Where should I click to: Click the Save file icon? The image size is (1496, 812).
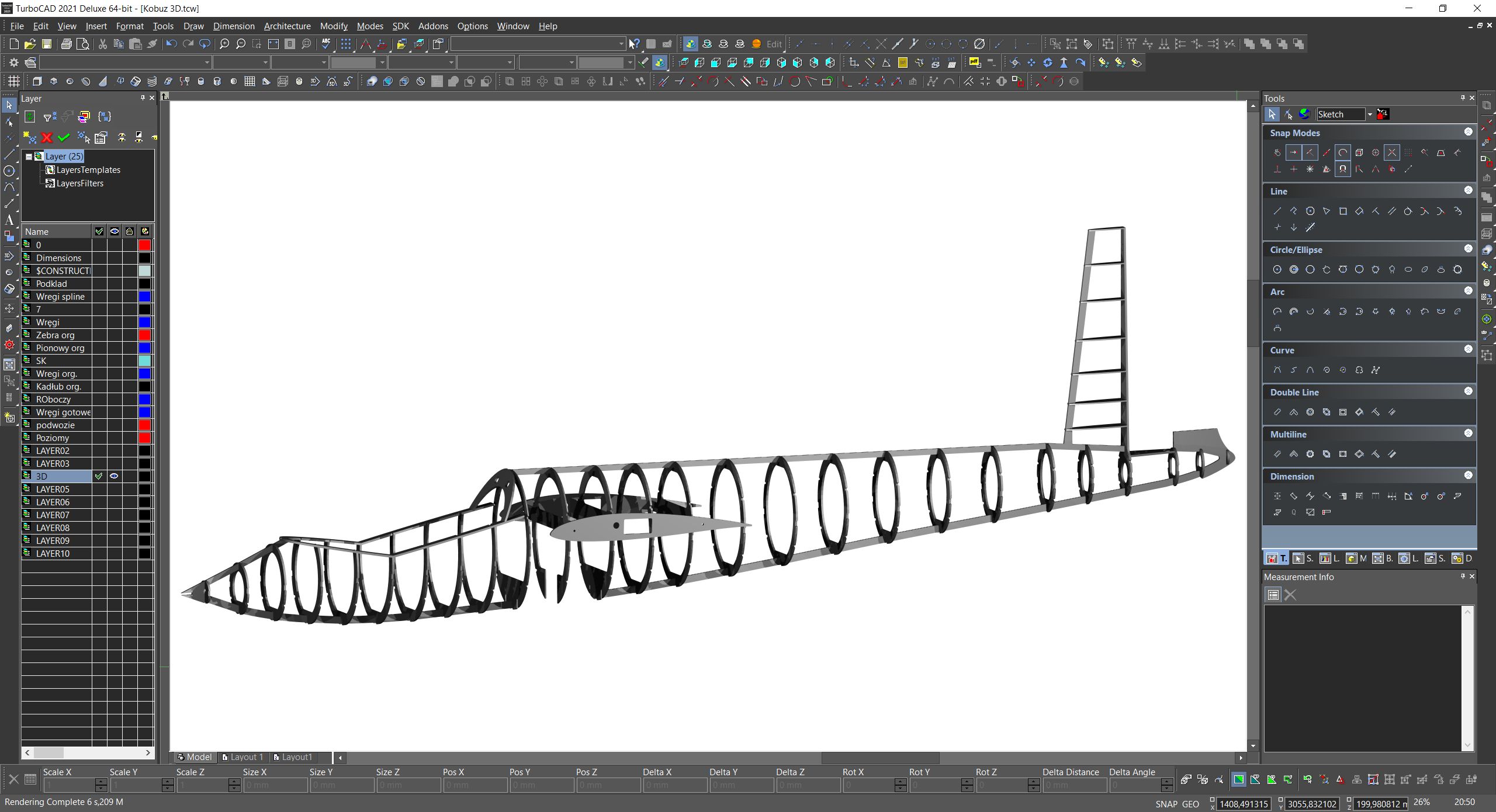pos(47,44)
